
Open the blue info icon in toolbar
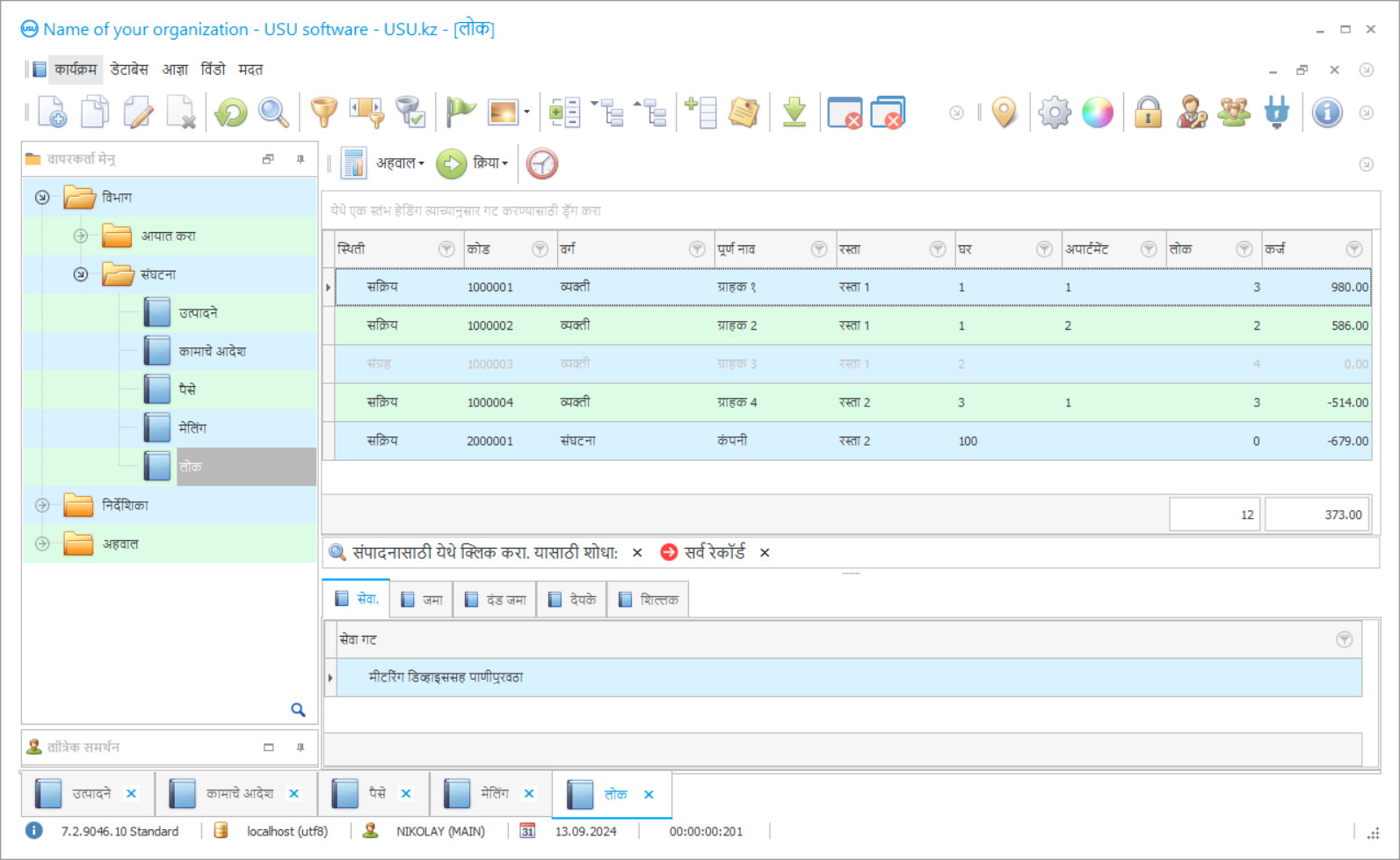pos(1327,113)
